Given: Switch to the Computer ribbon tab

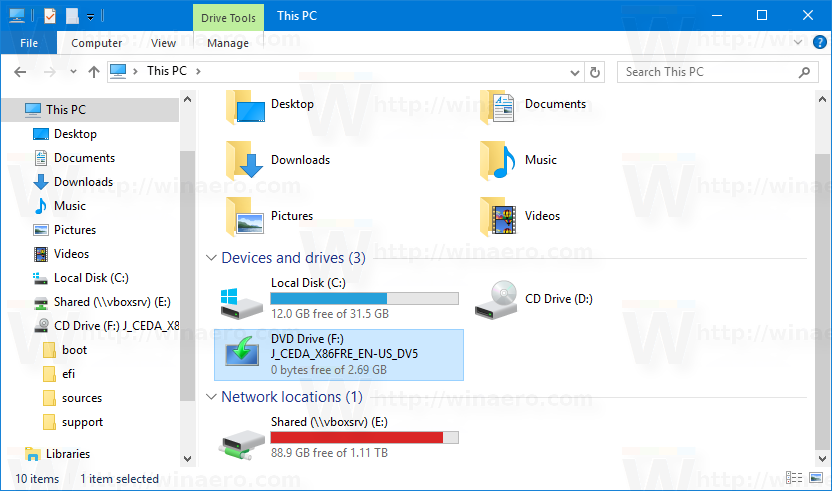Looking at the screenshot, I should [x=97, y=43].
